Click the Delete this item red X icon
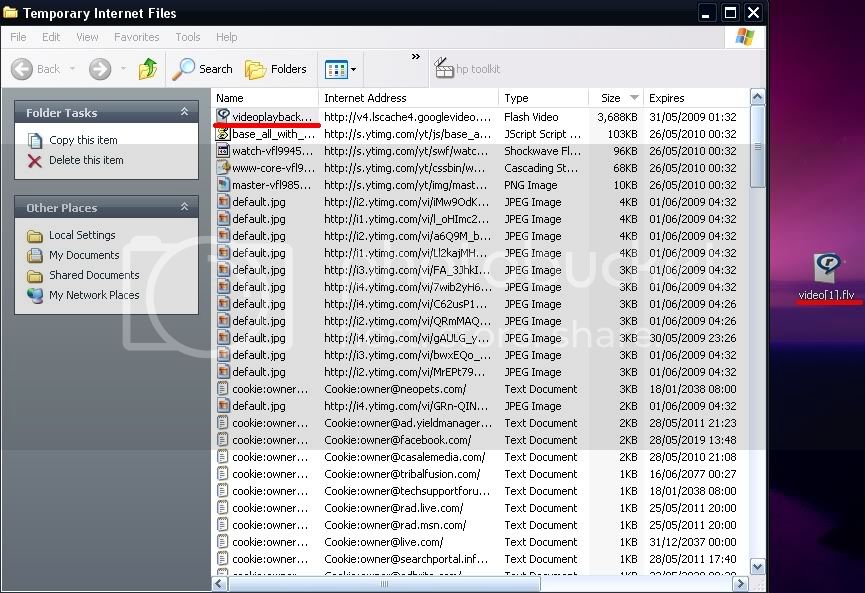 (x=35, y=160)
